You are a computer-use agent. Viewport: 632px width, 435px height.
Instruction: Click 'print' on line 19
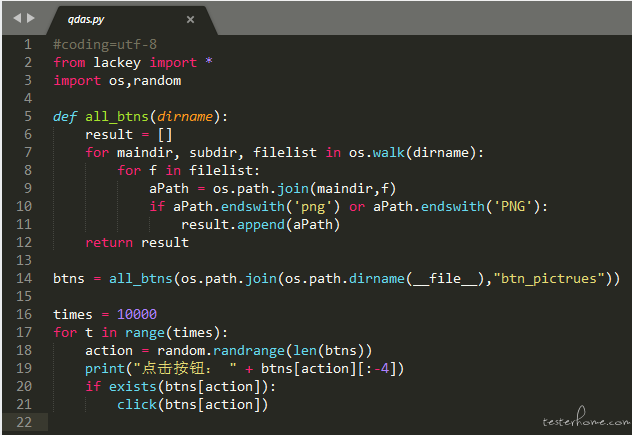tap(105, 368)
